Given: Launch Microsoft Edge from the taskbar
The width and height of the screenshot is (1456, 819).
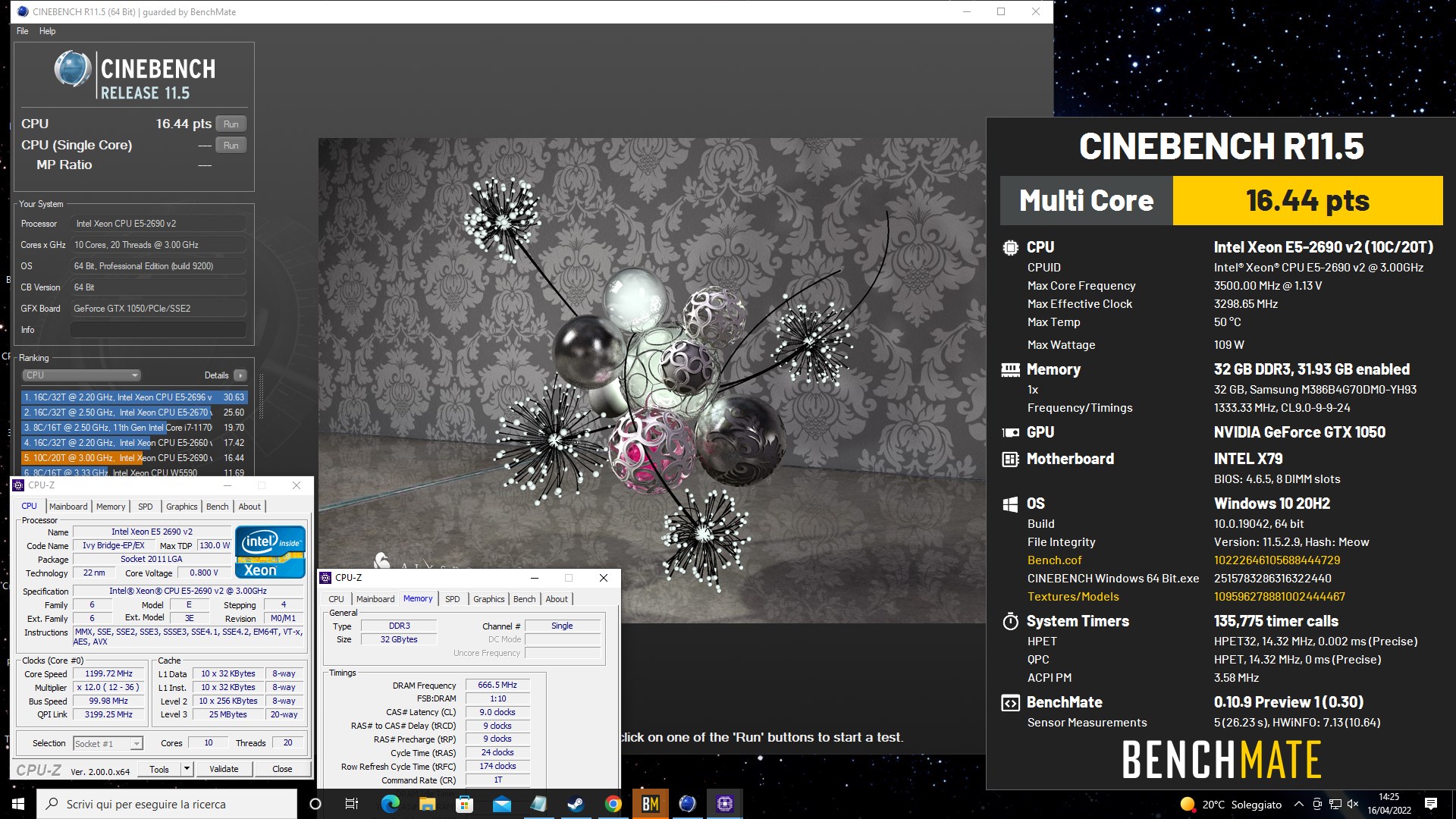Looking at the screenshot, I should [x=390, y=804].
